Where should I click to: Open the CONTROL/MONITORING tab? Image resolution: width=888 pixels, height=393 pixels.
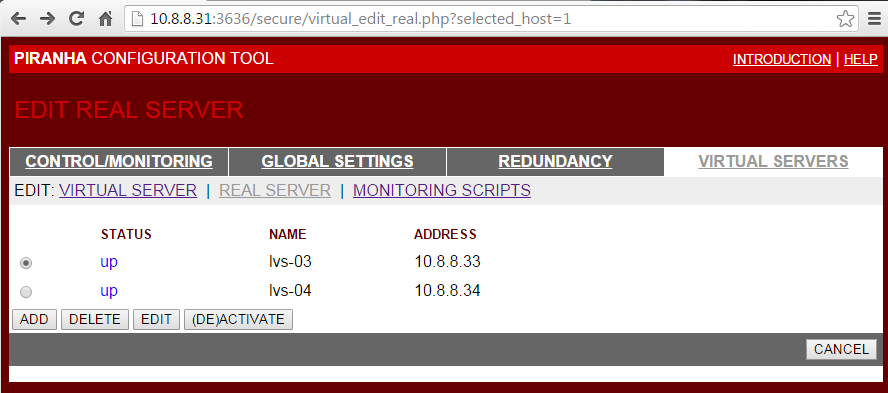coord(119,161)
